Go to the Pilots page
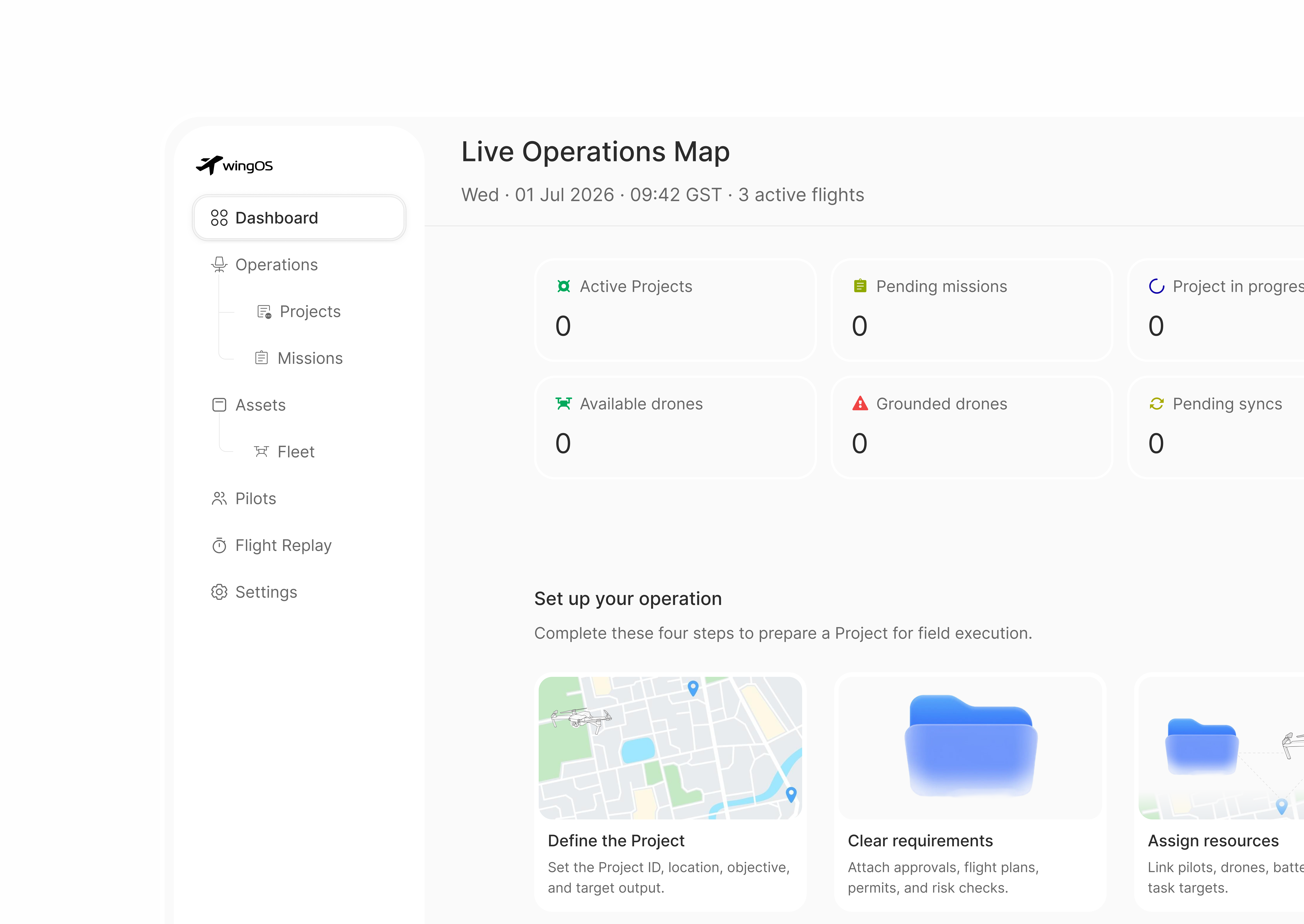Image resolution: width=1304 pixels, height=924 pixels. (x=299, y=498)
